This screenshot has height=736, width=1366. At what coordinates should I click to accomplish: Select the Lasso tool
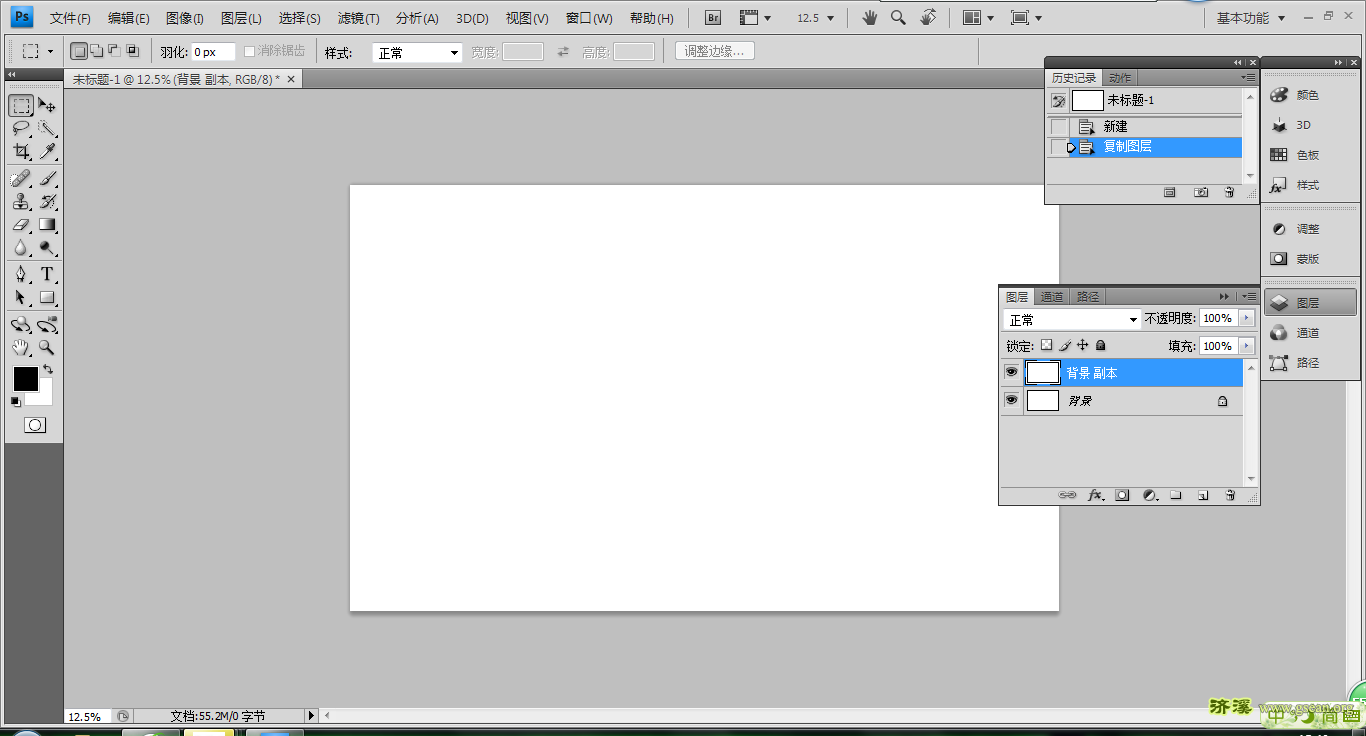(x=21, y=128)
